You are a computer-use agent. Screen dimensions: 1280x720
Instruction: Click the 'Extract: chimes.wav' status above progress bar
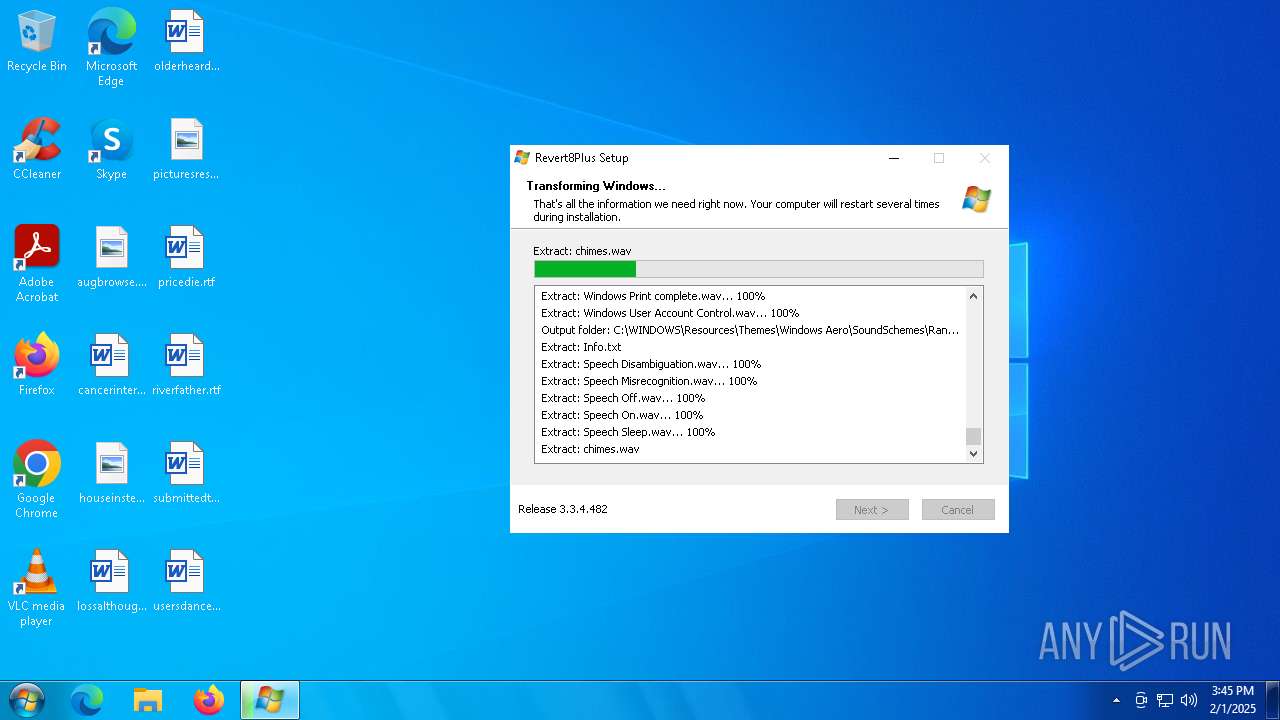582,251
